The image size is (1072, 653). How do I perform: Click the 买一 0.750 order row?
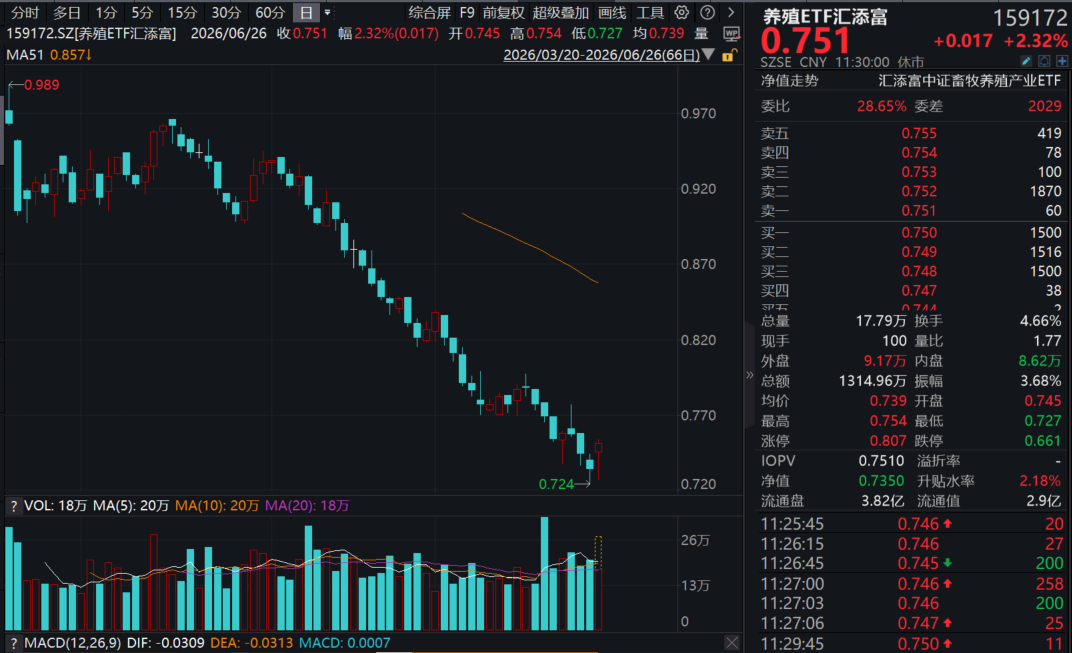point(911,232)
